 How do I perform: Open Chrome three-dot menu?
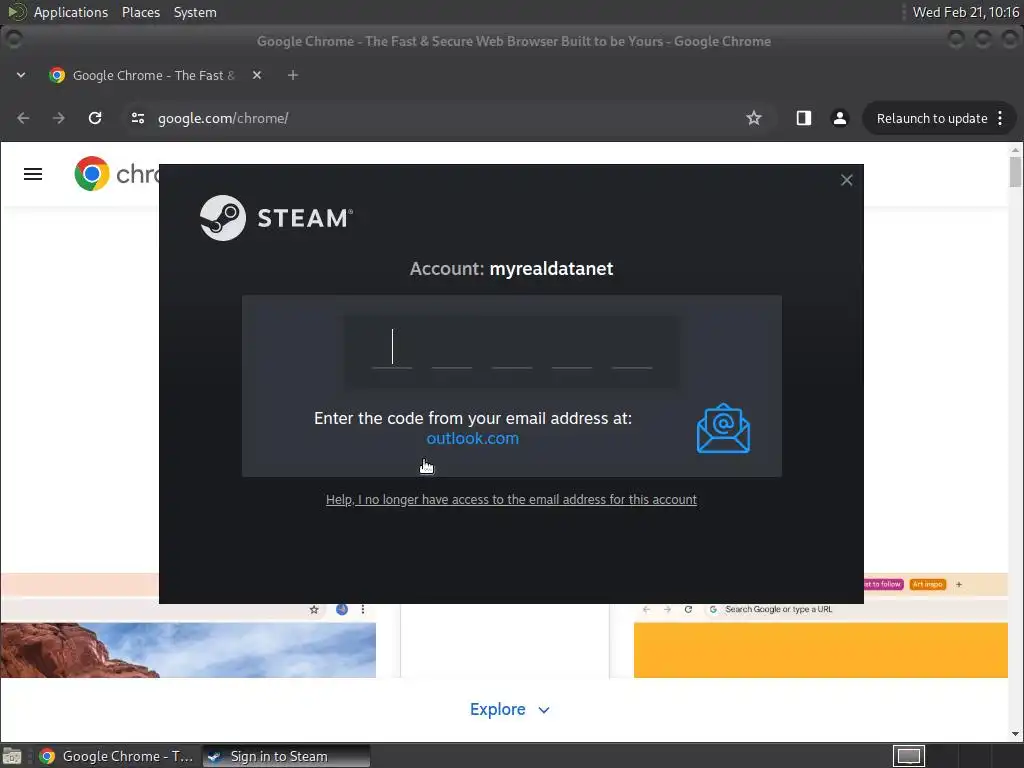(1000, 118)
